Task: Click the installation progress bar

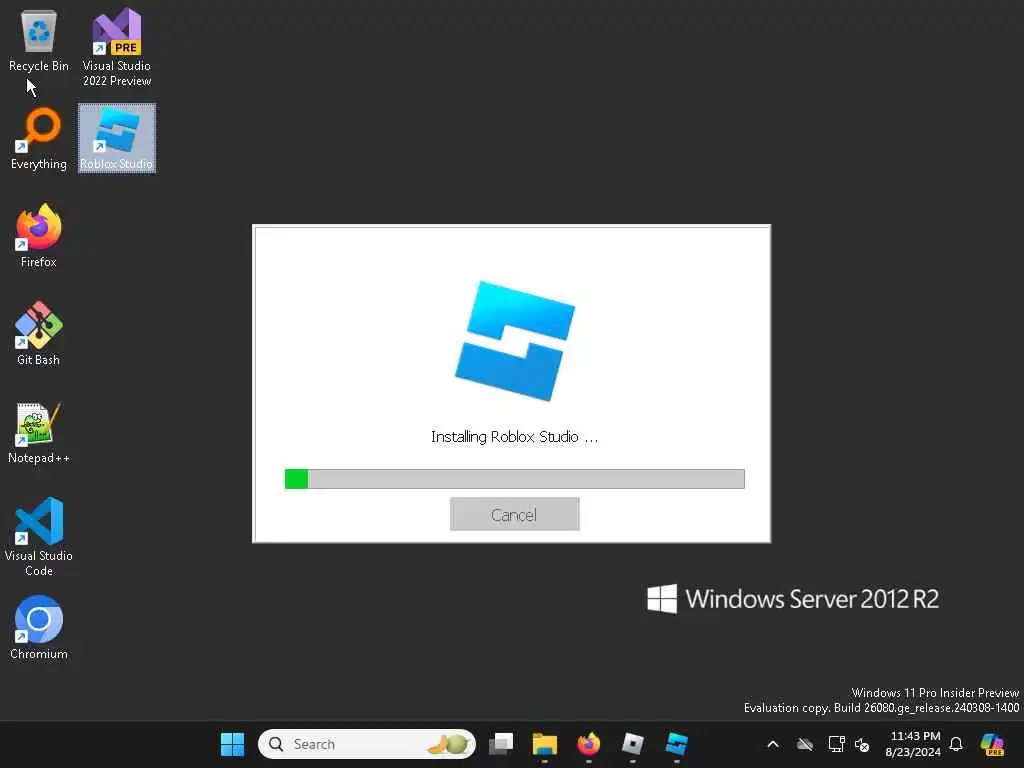Action: [x=515, y=479]
